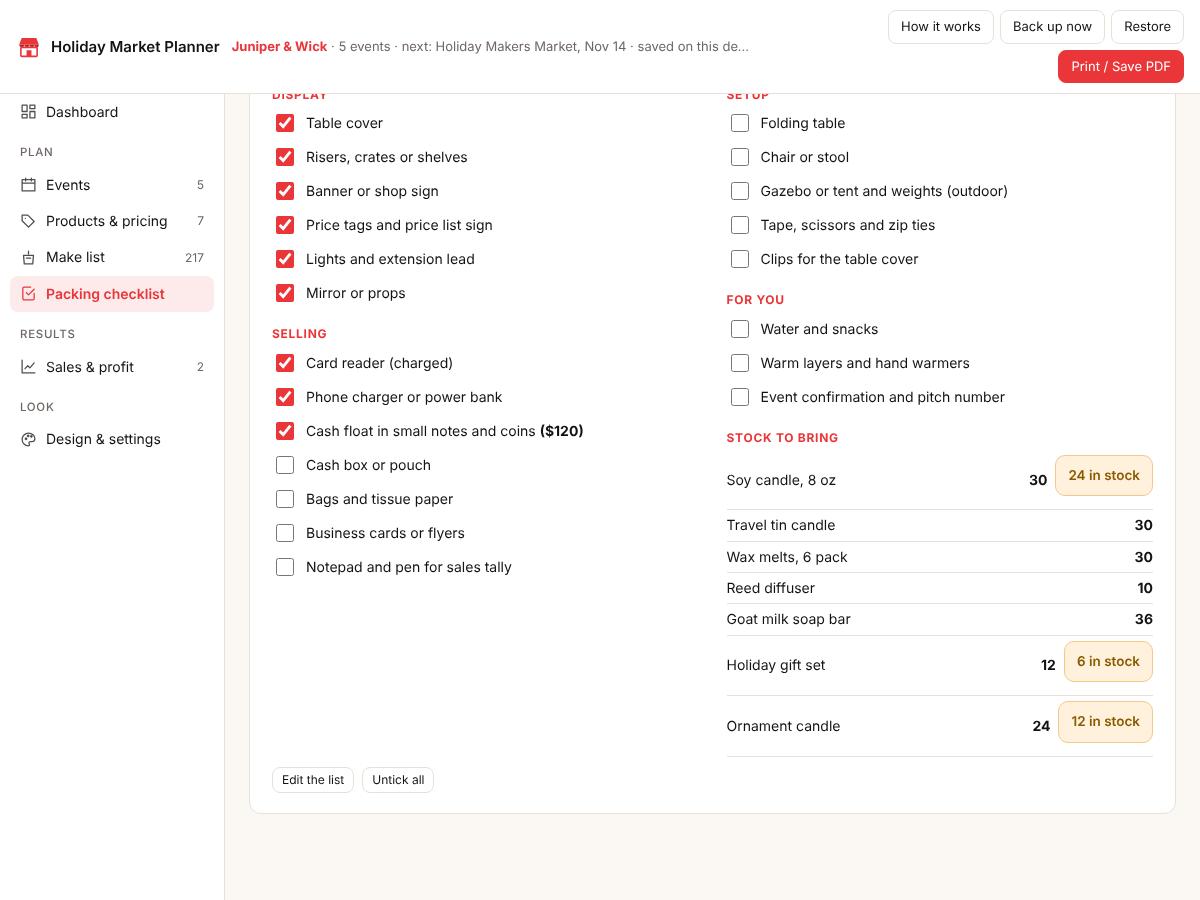This screenshot has width=1200, height=900.
Task: Uncheck Mirror or props
Action: [x=285, y=293]
